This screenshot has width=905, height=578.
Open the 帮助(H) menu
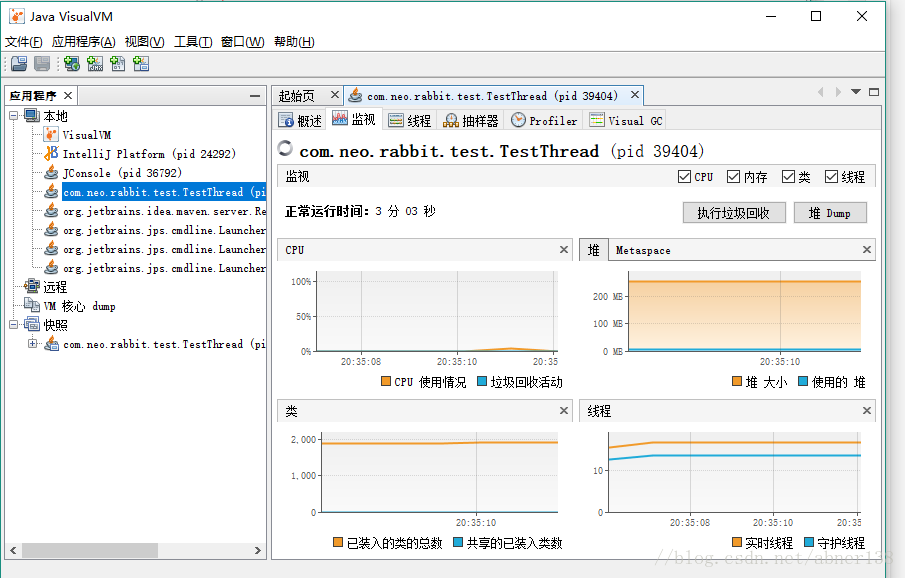pyautogui.click(x=294, y=42)
